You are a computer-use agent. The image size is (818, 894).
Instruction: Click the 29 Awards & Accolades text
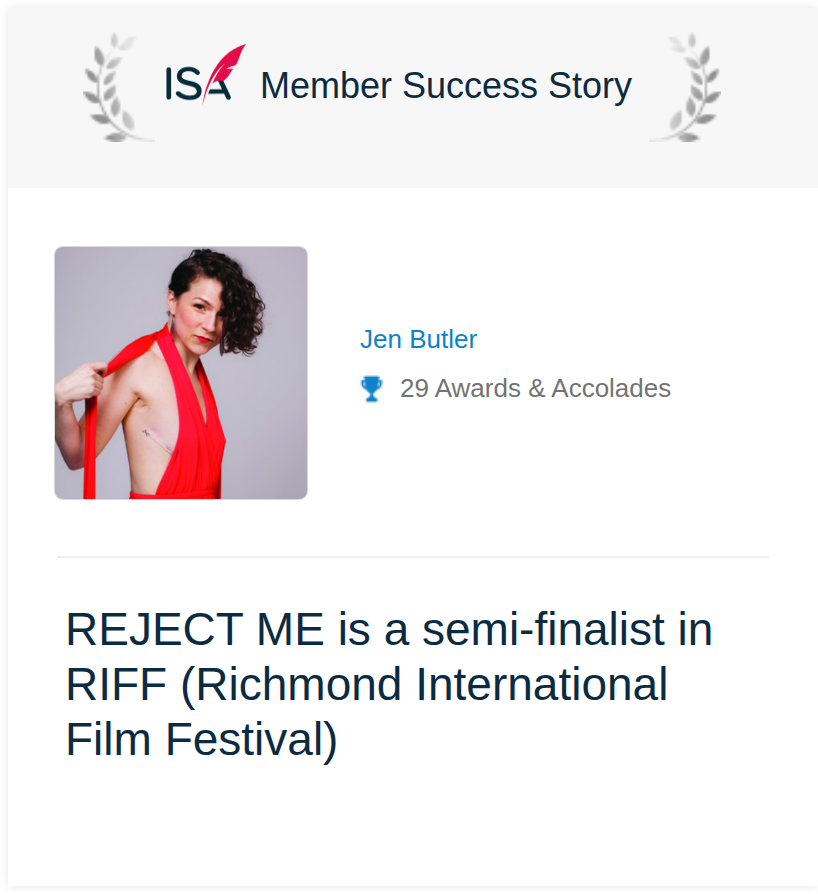coord(535,388)
